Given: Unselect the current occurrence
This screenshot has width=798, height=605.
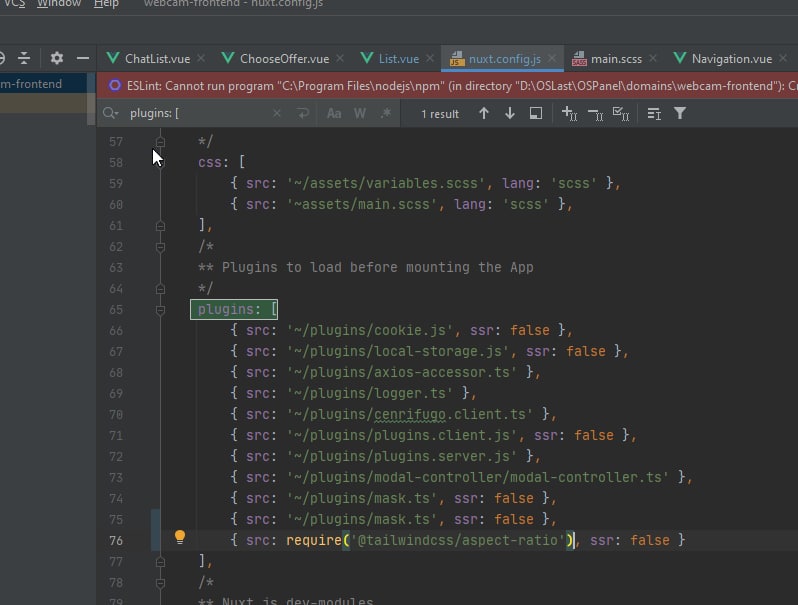Looking at the screenshot, I should click(595, 113).
